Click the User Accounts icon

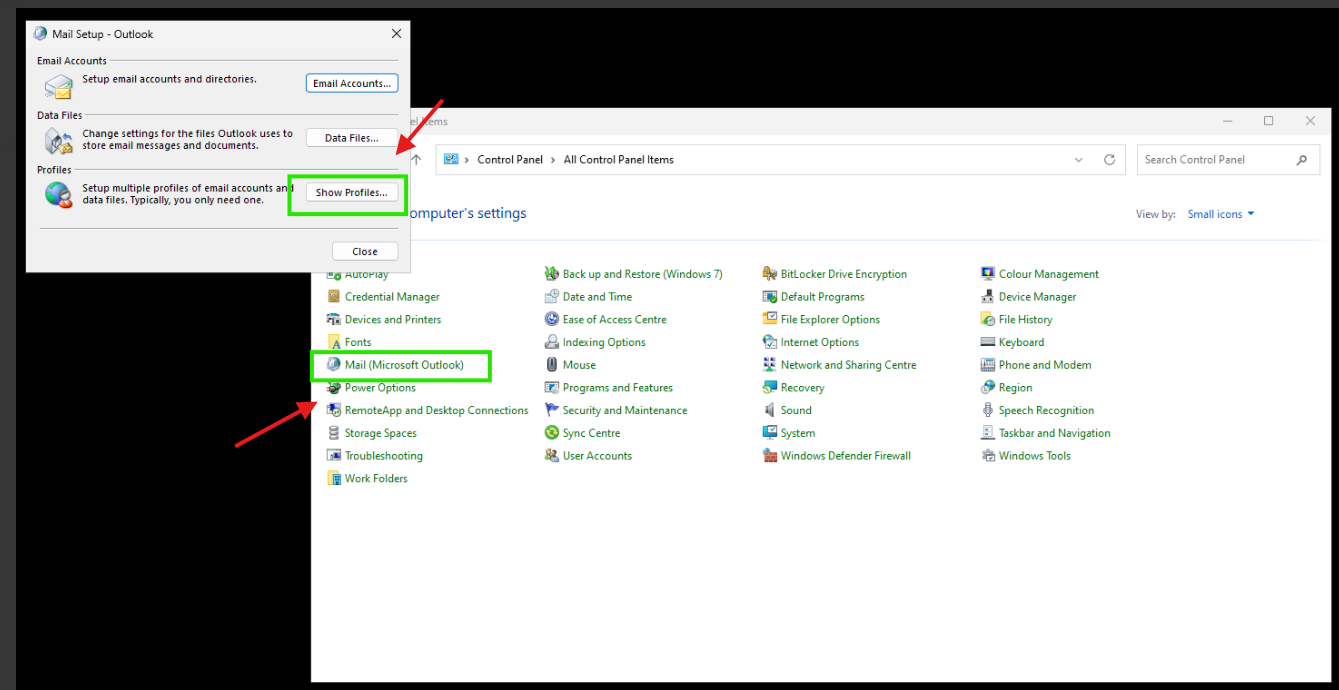click(x=552, y=456)
